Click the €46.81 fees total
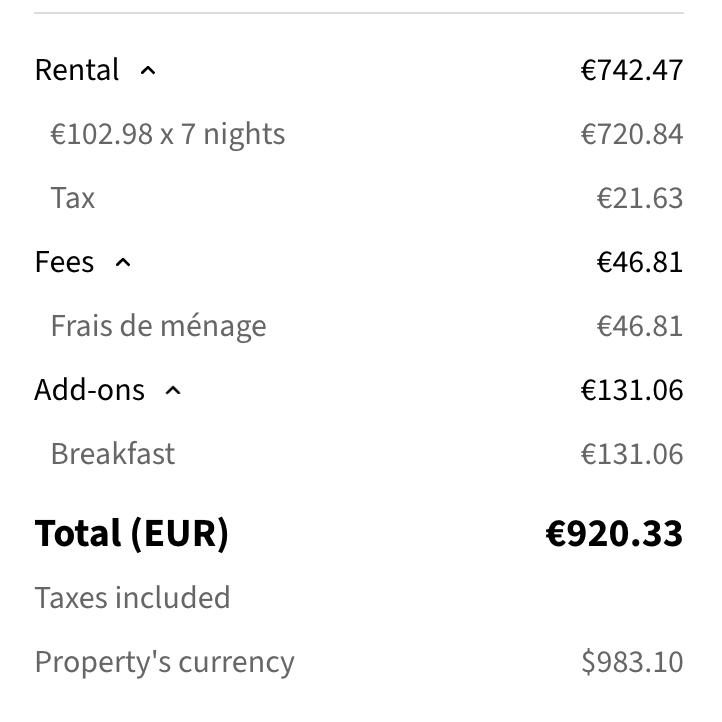The height and width of the screenshot is (722, 722). click(640, 262)
